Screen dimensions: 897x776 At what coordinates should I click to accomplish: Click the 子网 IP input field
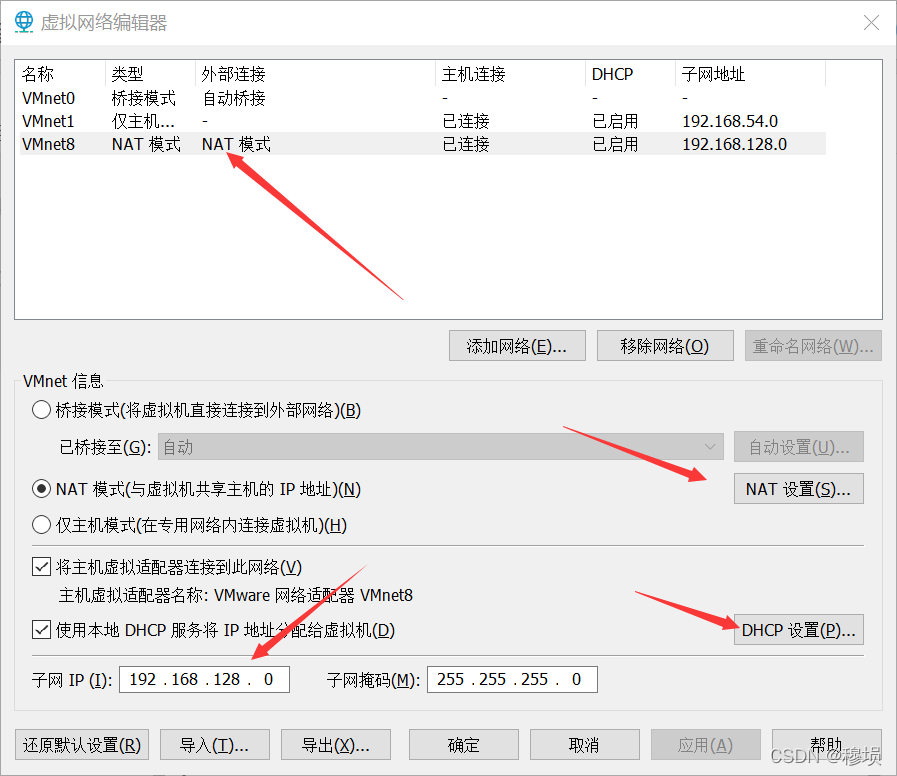204,679
